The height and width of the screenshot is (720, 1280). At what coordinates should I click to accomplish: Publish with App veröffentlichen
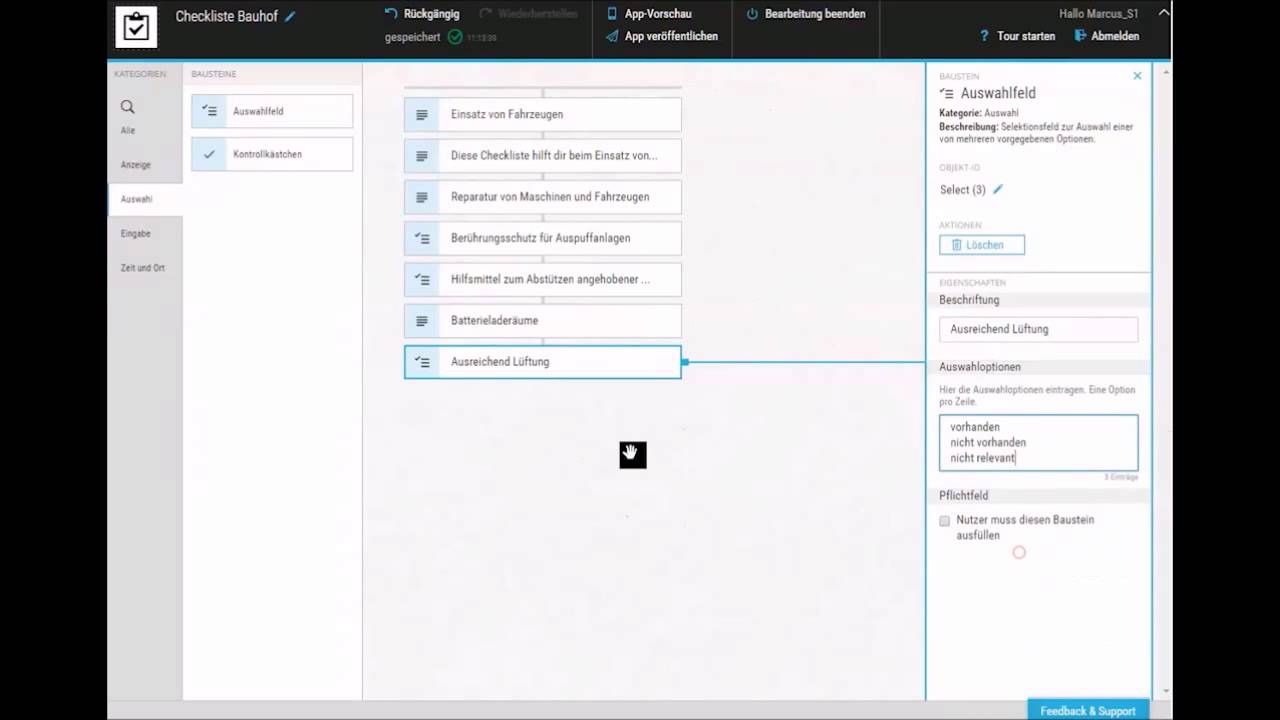(x=662, y=36)
